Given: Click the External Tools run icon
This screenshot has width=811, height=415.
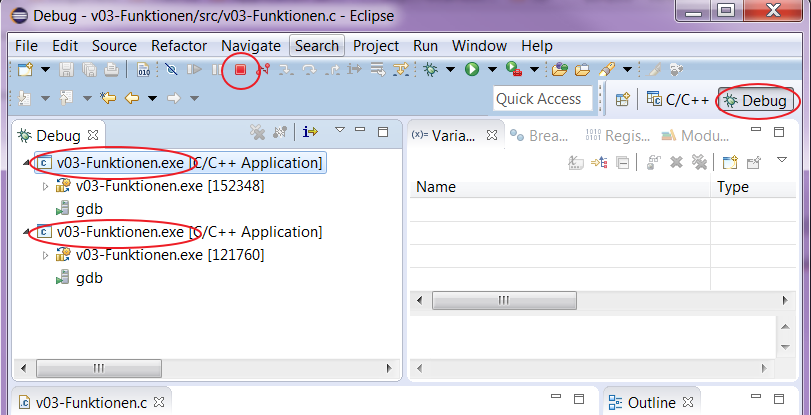Looking at the screenshot, I should click(514, 69).
